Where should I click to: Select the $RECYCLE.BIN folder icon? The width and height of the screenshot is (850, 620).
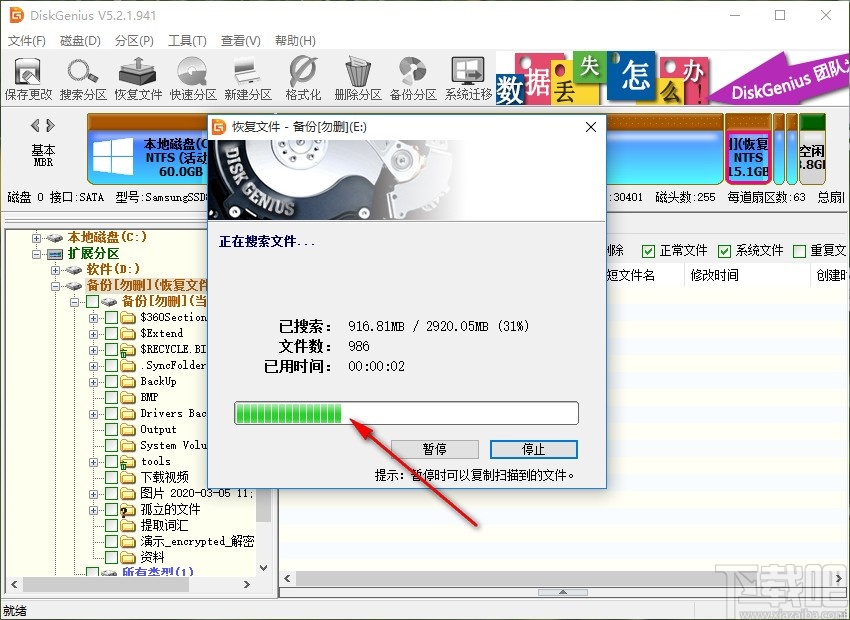pos(128,350)
